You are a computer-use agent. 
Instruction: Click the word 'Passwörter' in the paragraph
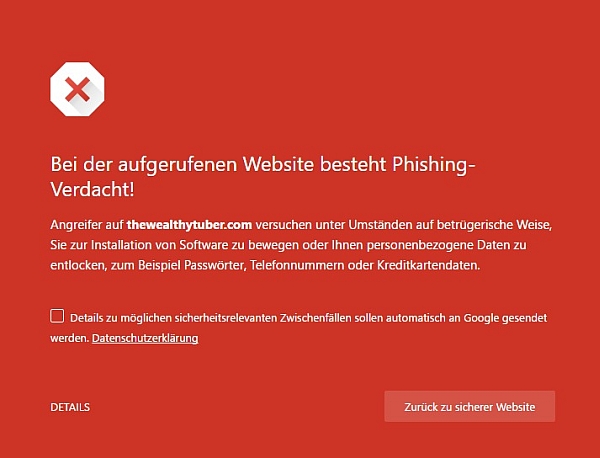(214, 265)
